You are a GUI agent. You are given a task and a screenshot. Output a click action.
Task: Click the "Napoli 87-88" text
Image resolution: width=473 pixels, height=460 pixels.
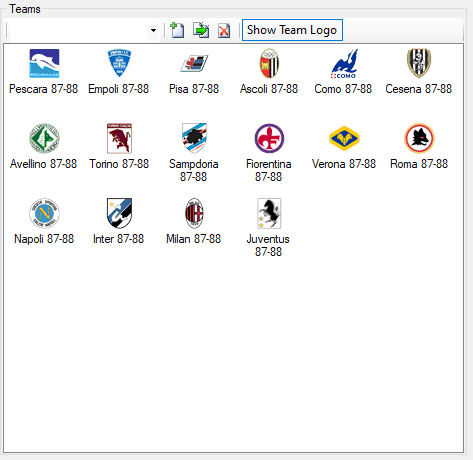pos(44,239)
